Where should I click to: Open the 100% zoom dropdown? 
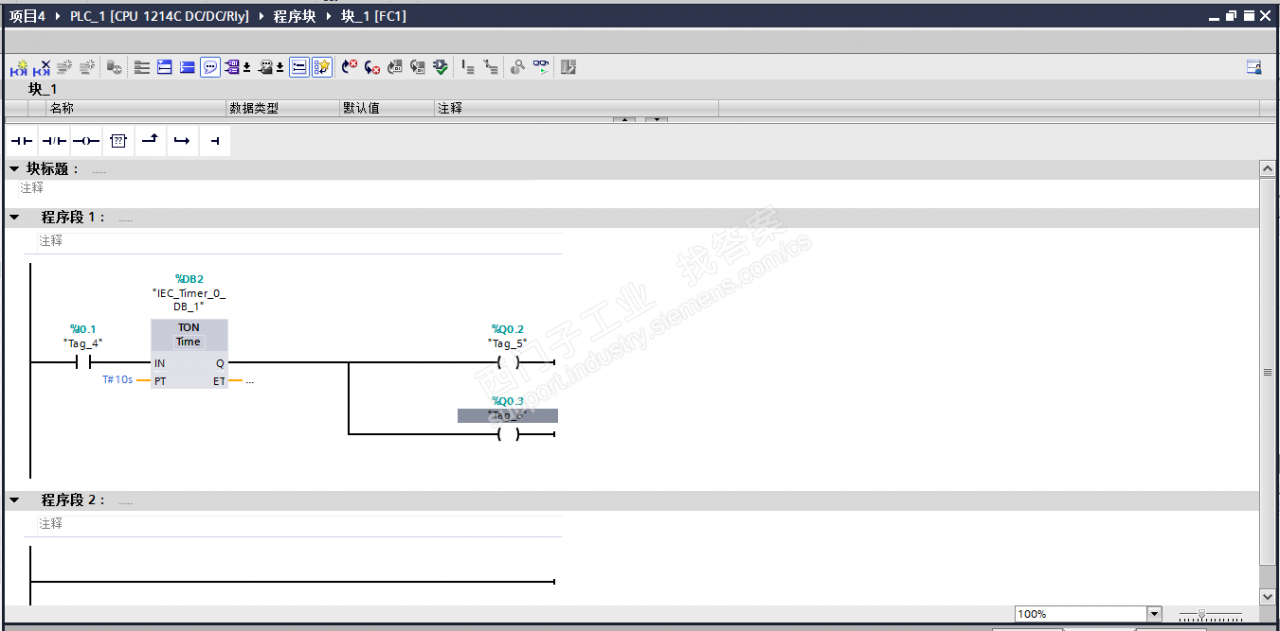(1154, 614)
